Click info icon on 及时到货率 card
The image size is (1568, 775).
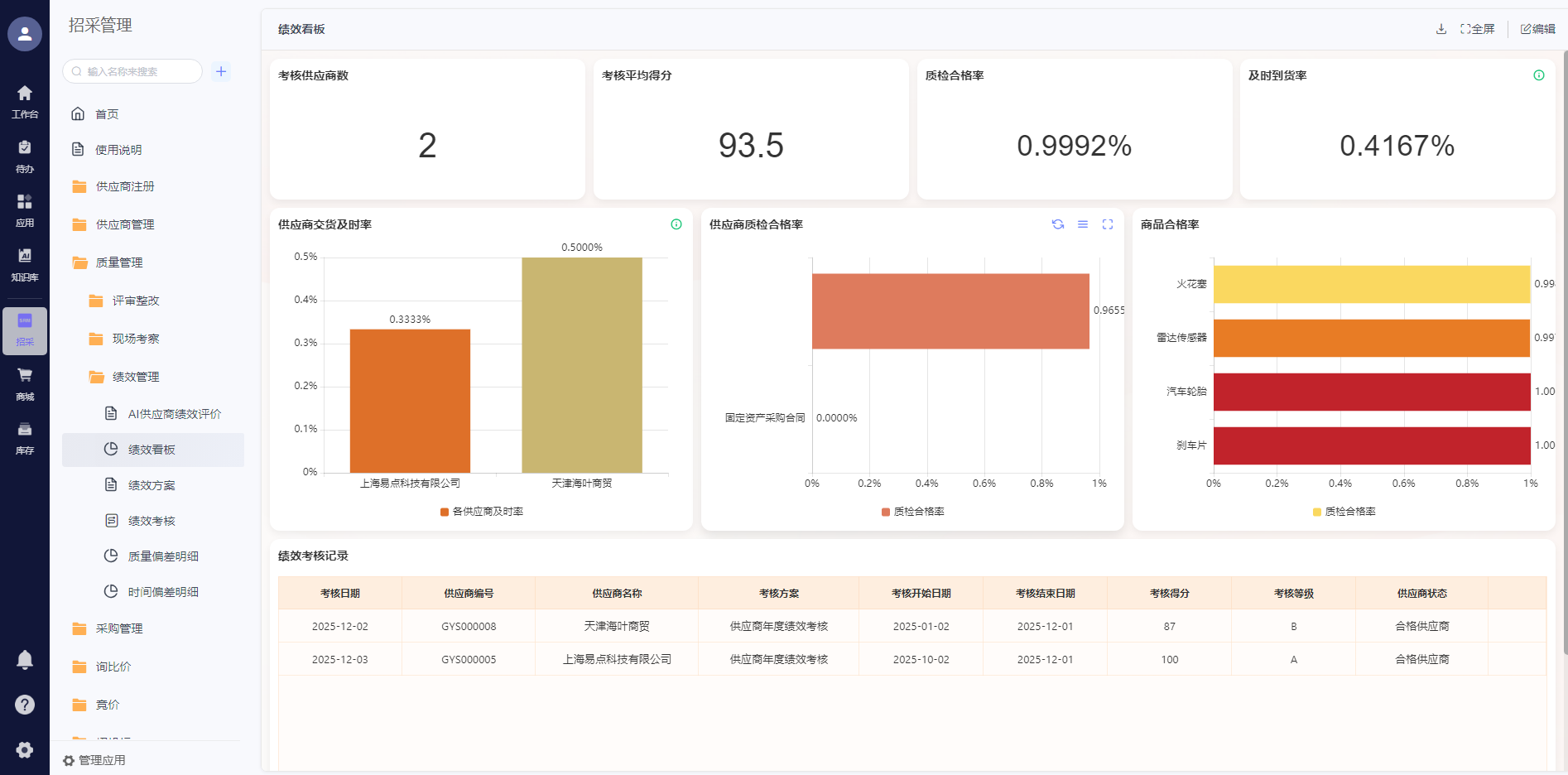(x=1538, y=75)
